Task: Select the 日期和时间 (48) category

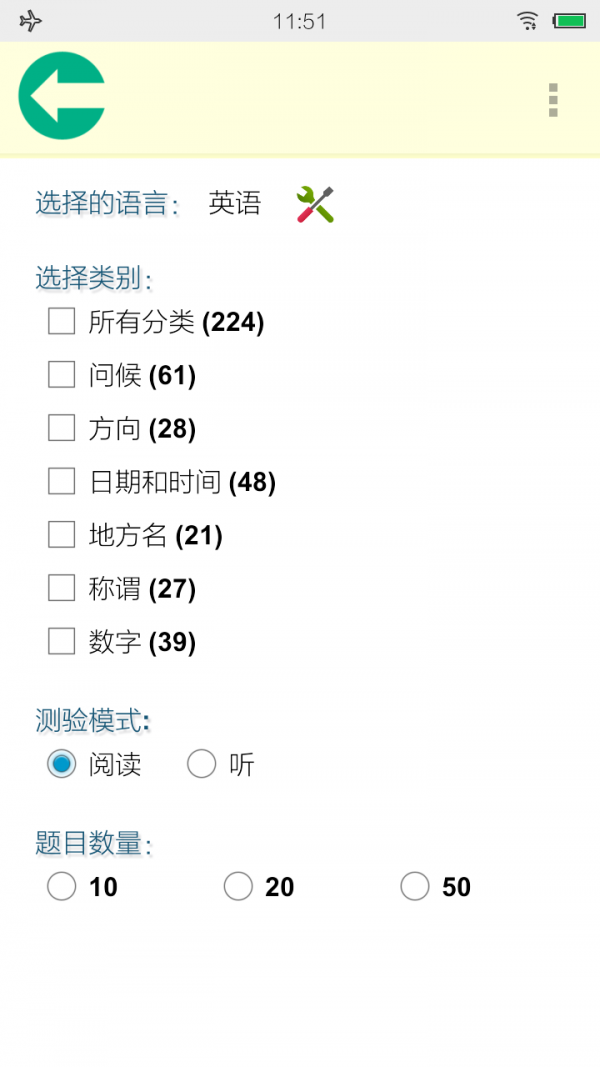Action: click(60, 481)
